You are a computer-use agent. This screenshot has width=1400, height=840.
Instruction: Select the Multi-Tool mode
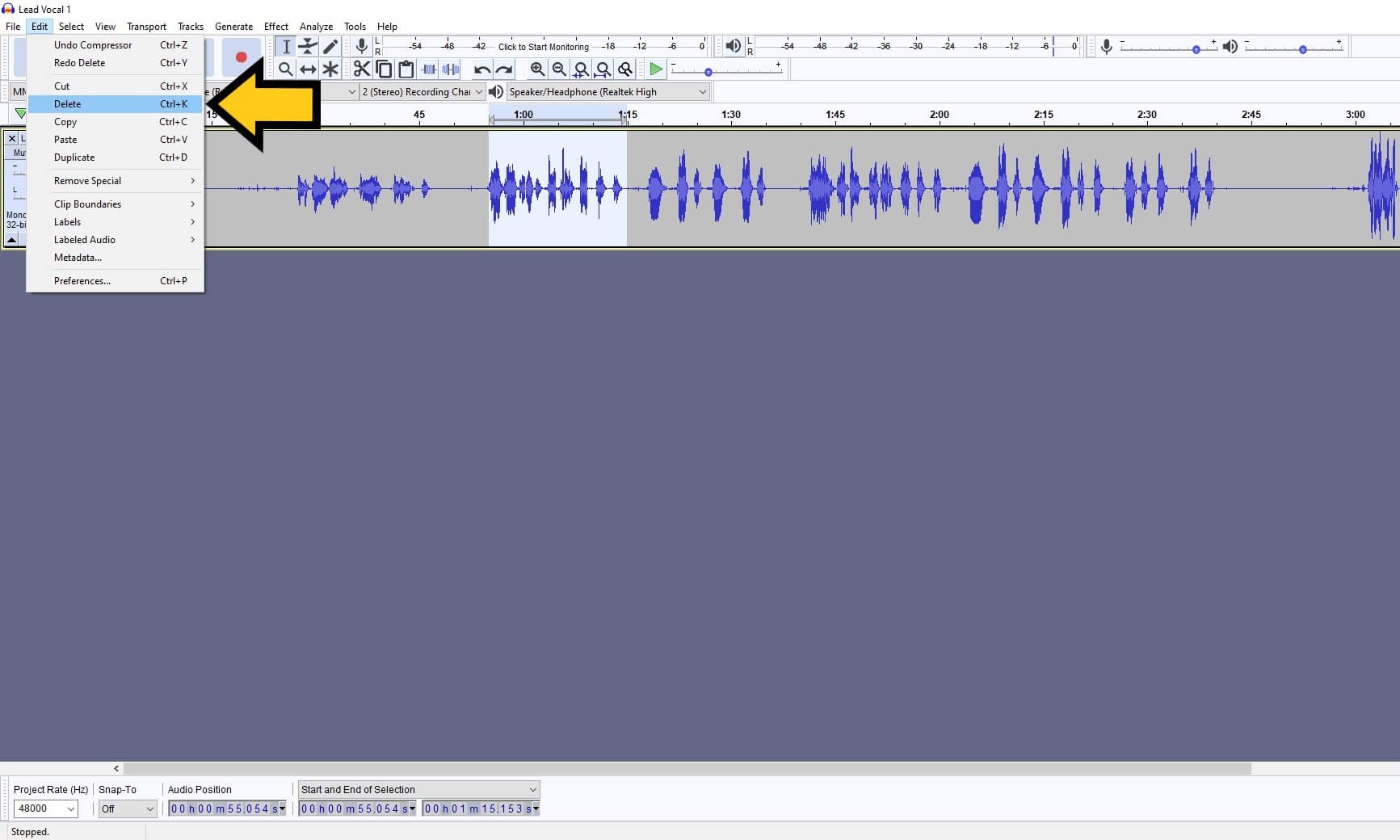(x=330, y=69)
